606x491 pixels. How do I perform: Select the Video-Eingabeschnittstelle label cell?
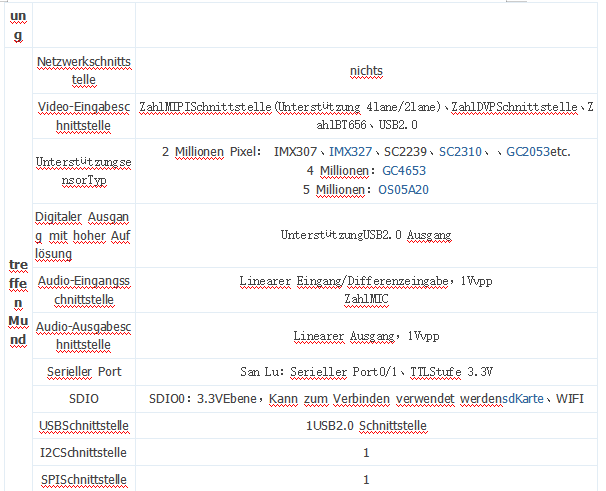(84, 116)
